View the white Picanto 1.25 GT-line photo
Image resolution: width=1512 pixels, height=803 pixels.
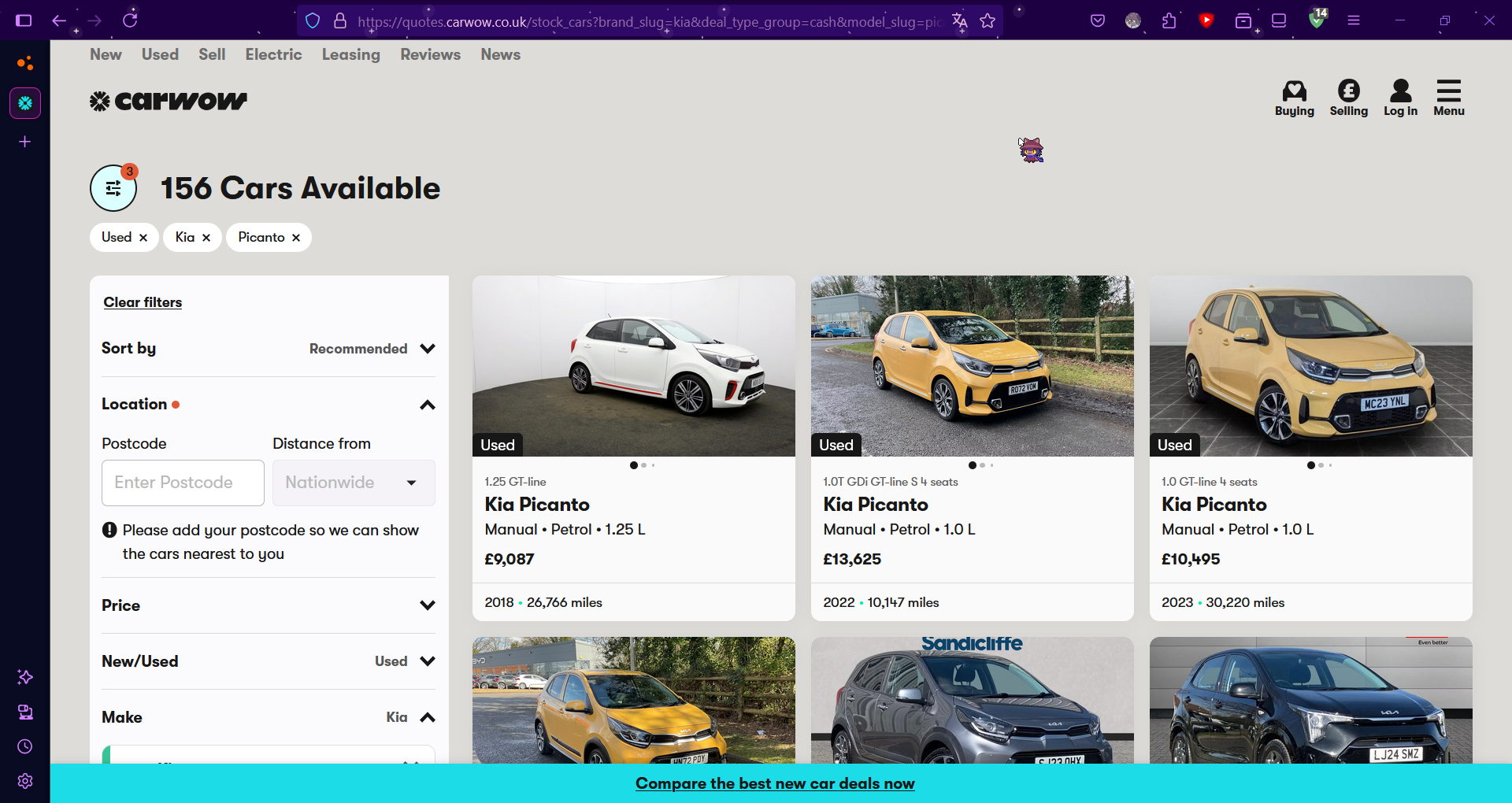(x=634, y=366)
